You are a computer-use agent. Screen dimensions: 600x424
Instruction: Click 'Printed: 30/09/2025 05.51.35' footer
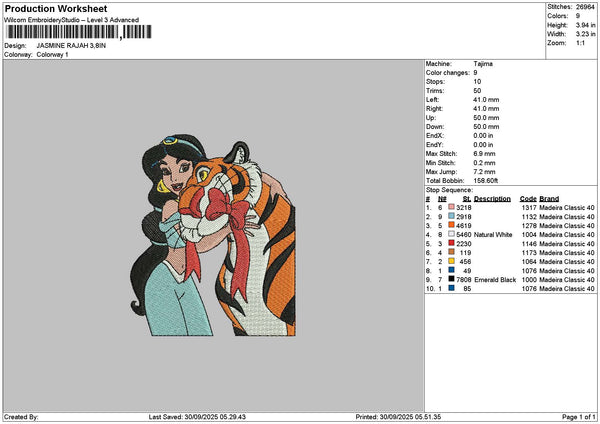(x=398, y=417)
